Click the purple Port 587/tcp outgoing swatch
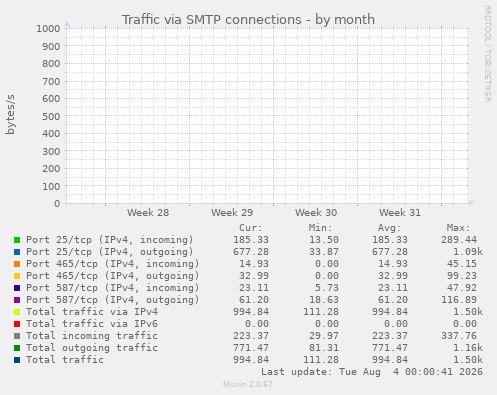 click(17, 300)
